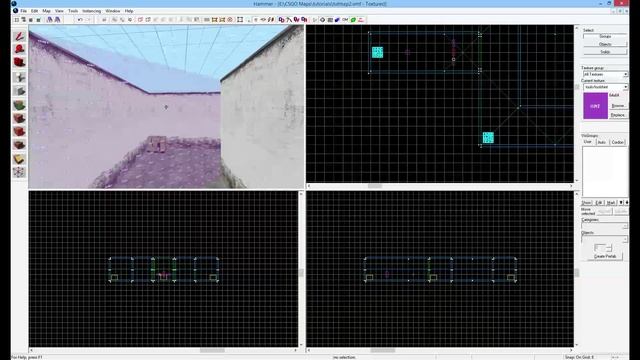640x360 pixels.
Task: Click the Browse texture button
Action: (x=618, y=106)
